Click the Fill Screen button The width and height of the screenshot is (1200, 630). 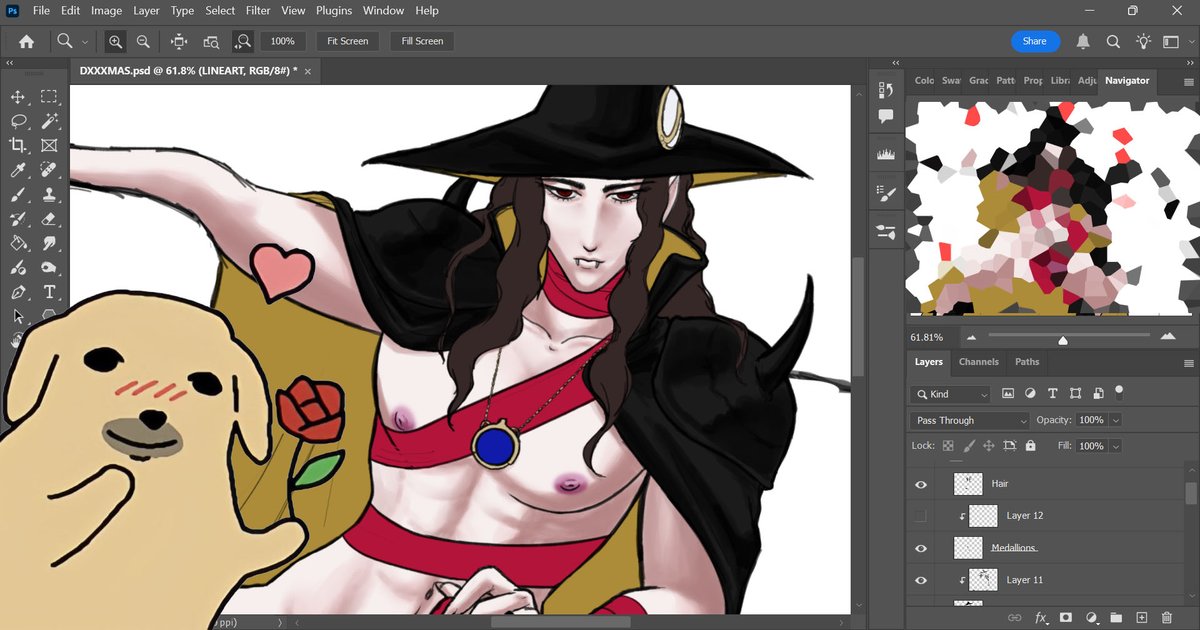tap(422, 41)
